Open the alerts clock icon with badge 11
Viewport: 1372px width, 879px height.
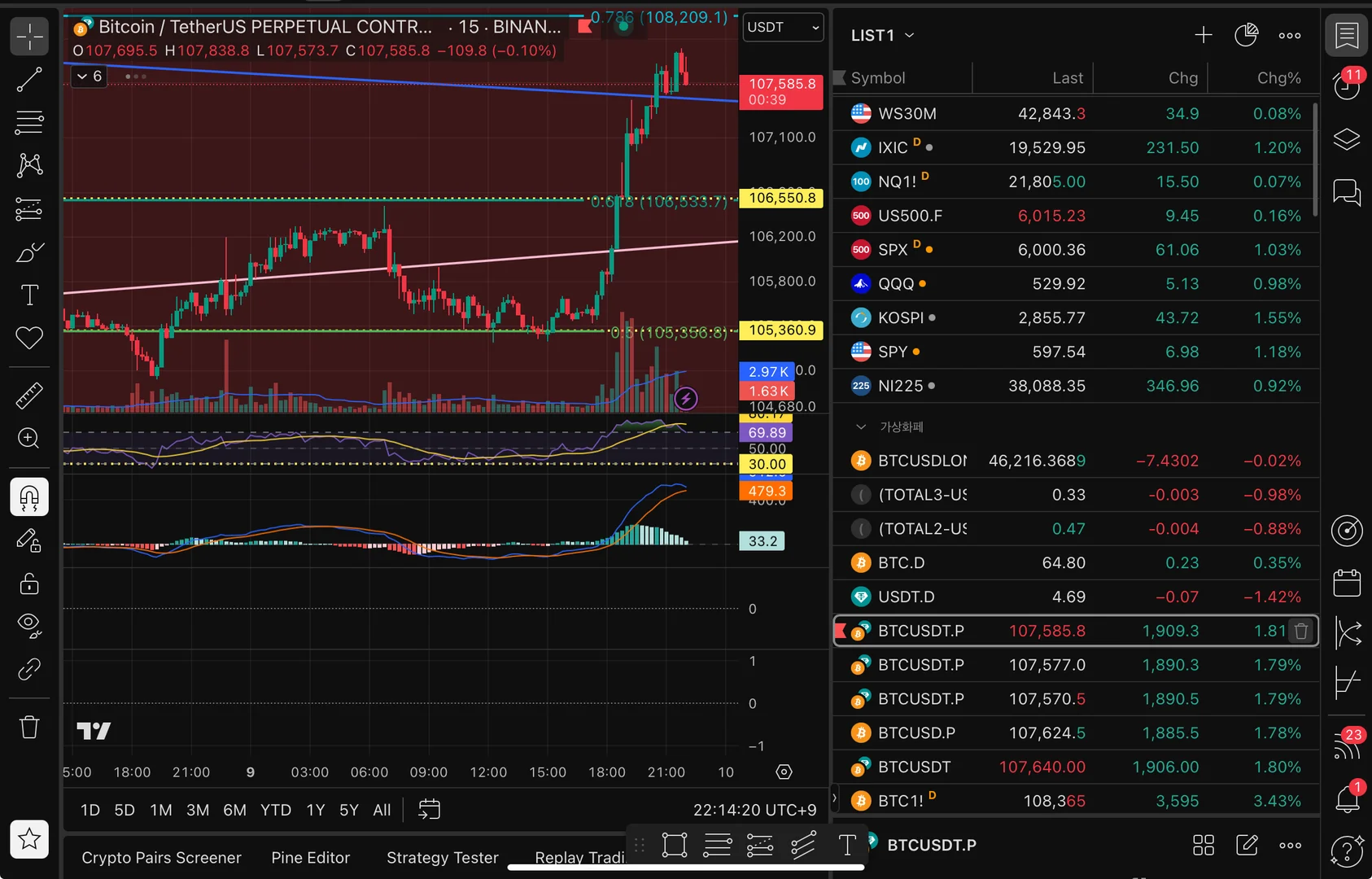tap(1347, 84)
